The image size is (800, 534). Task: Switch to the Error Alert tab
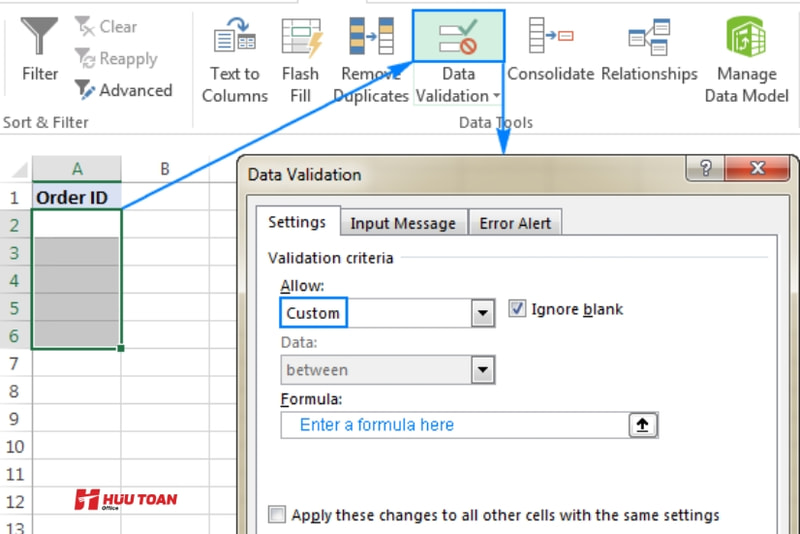[515, 223]
